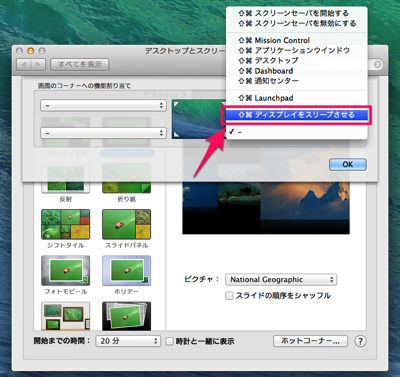400x377 pixels.
Task: Select 通知センター menu entry
Action: click(x=297, y=81)
